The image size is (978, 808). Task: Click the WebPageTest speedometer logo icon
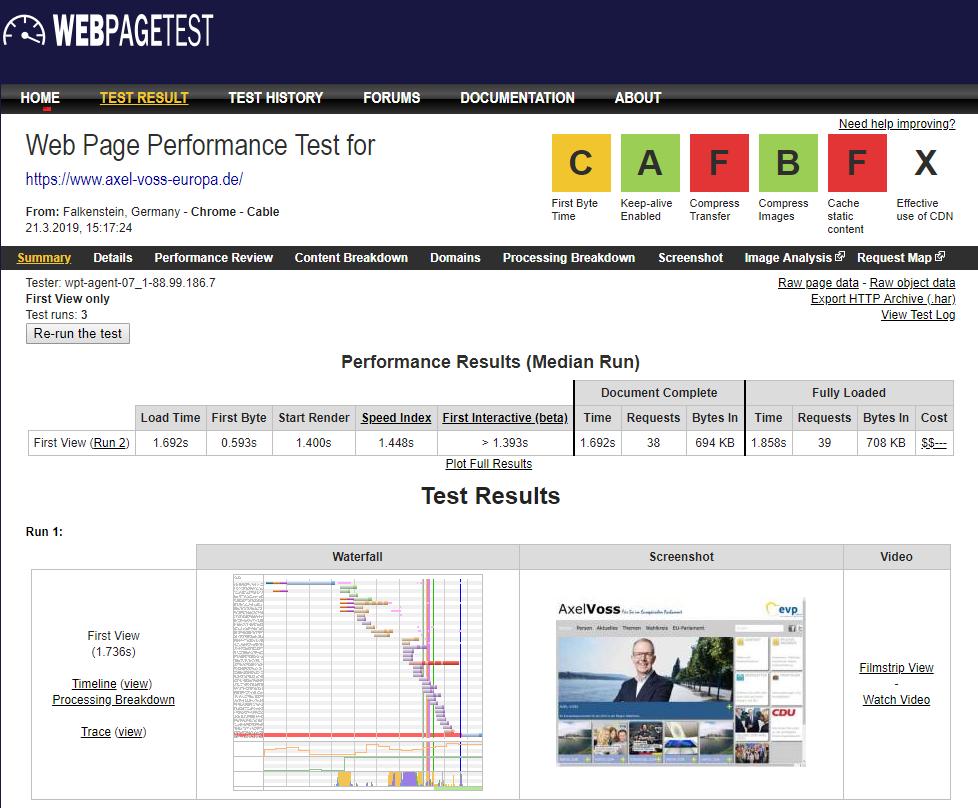[24, 29]
